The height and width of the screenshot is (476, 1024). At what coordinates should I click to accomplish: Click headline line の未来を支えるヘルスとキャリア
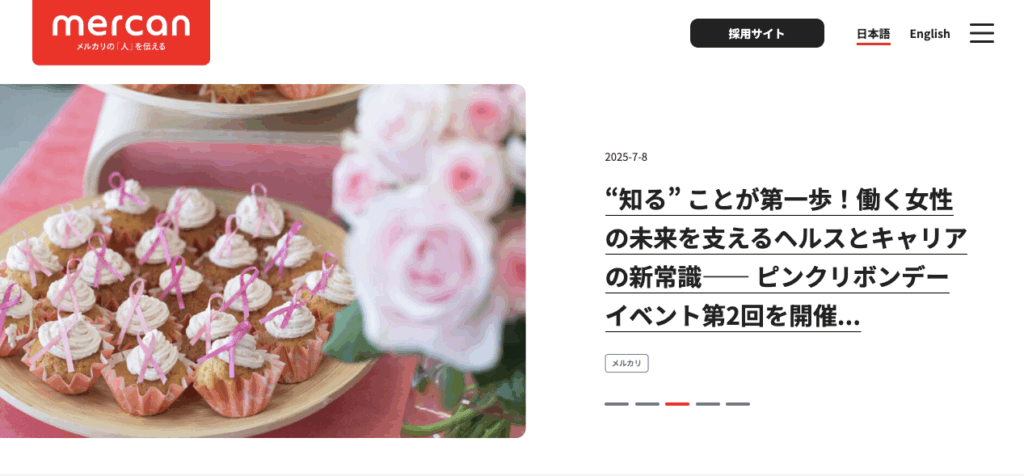[x=786, y=239]
